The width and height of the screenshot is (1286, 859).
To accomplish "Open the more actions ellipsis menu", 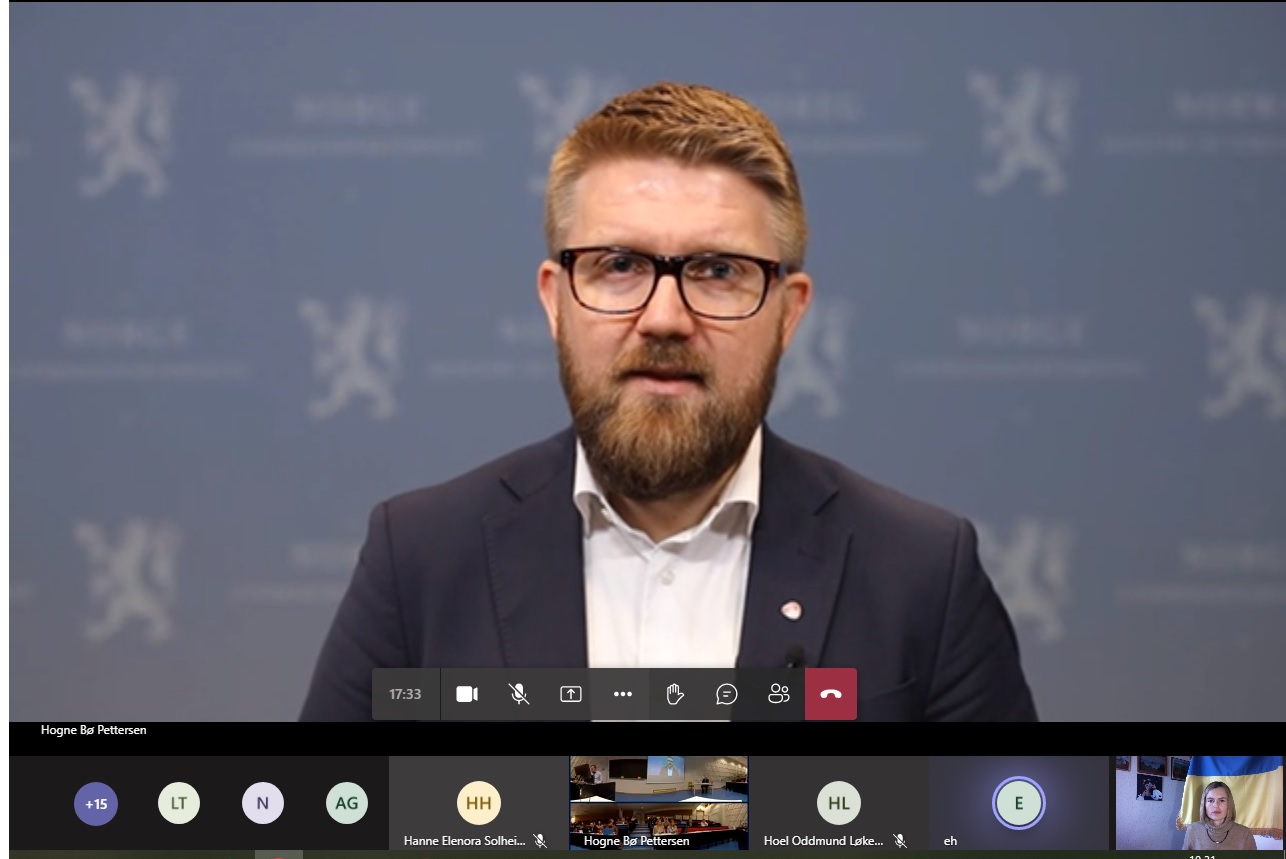I will [x=623, y=694].
